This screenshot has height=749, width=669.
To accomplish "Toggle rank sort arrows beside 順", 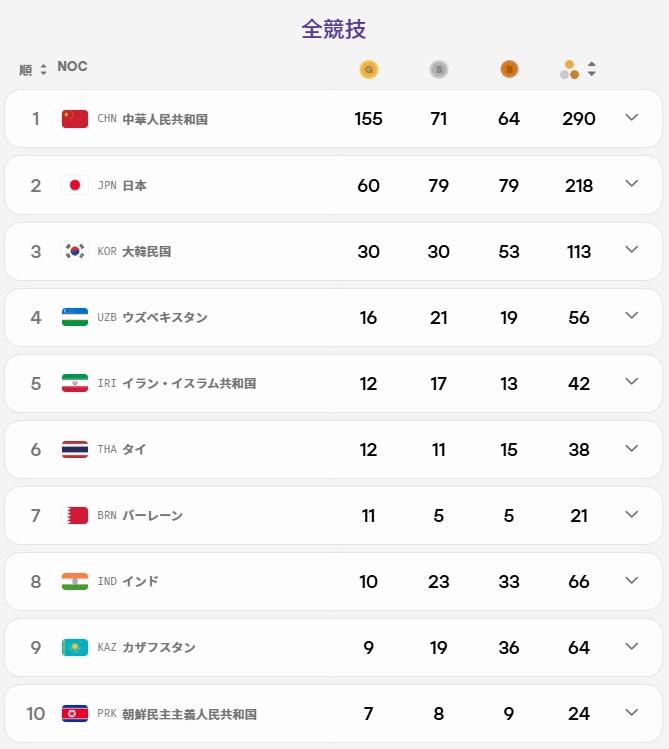I will [43, 70].
